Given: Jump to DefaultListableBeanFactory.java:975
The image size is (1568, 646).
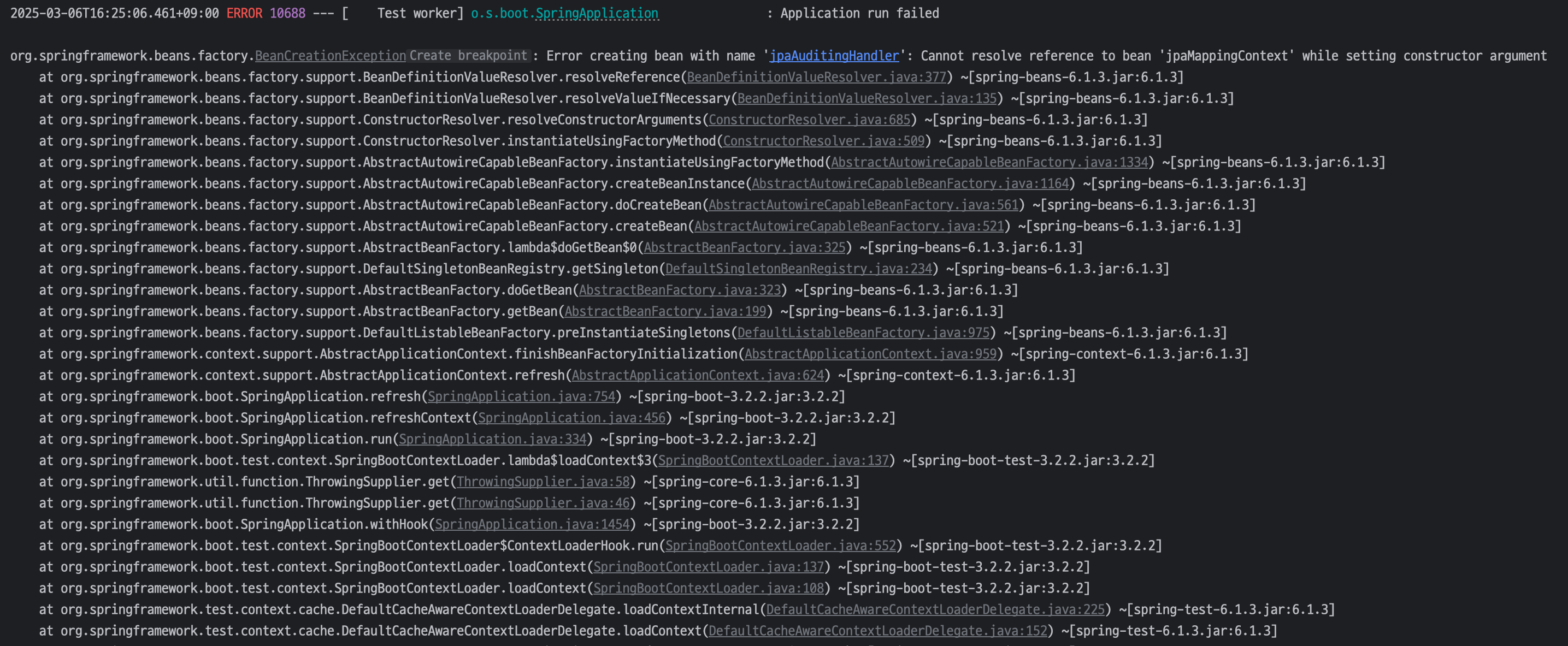Looking at the screenshot, I should (863, 333).
